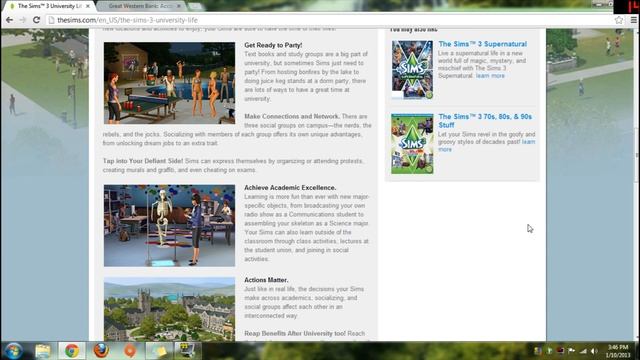
Task: Click the Chrome icon in the taskbar
Action: pyautogui.click(x=72, y=351)
